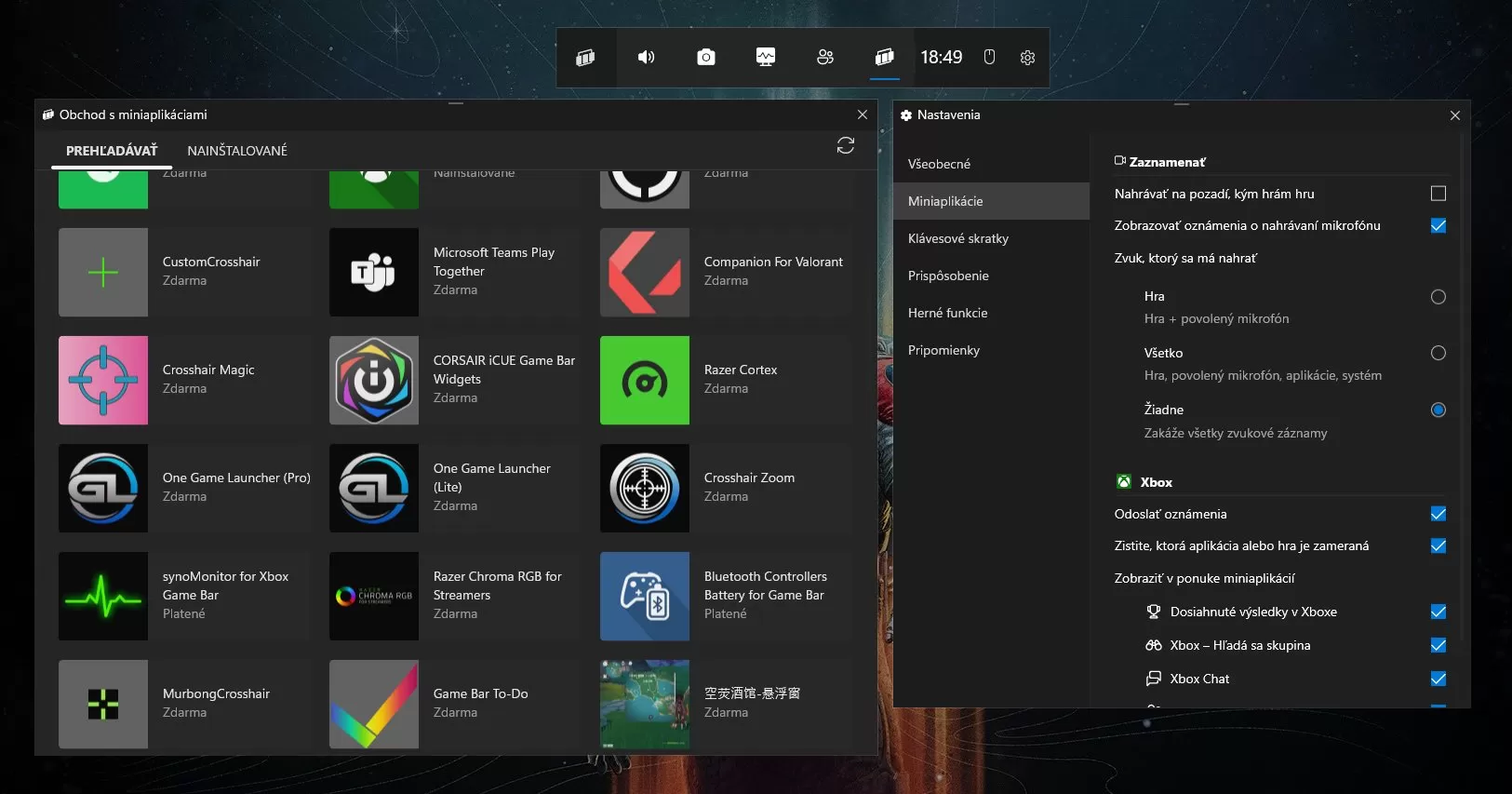Select the Všetko audio recording option

[1438, 353]
